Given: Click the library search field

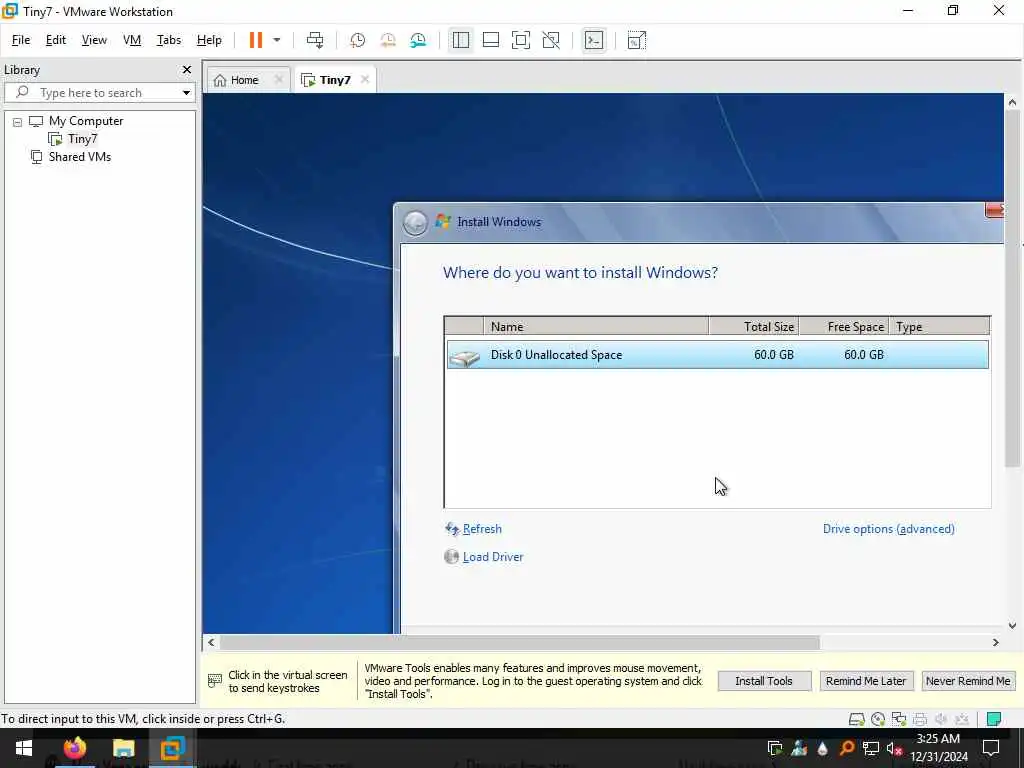Looking at the screenshot, I should (98, 93).
